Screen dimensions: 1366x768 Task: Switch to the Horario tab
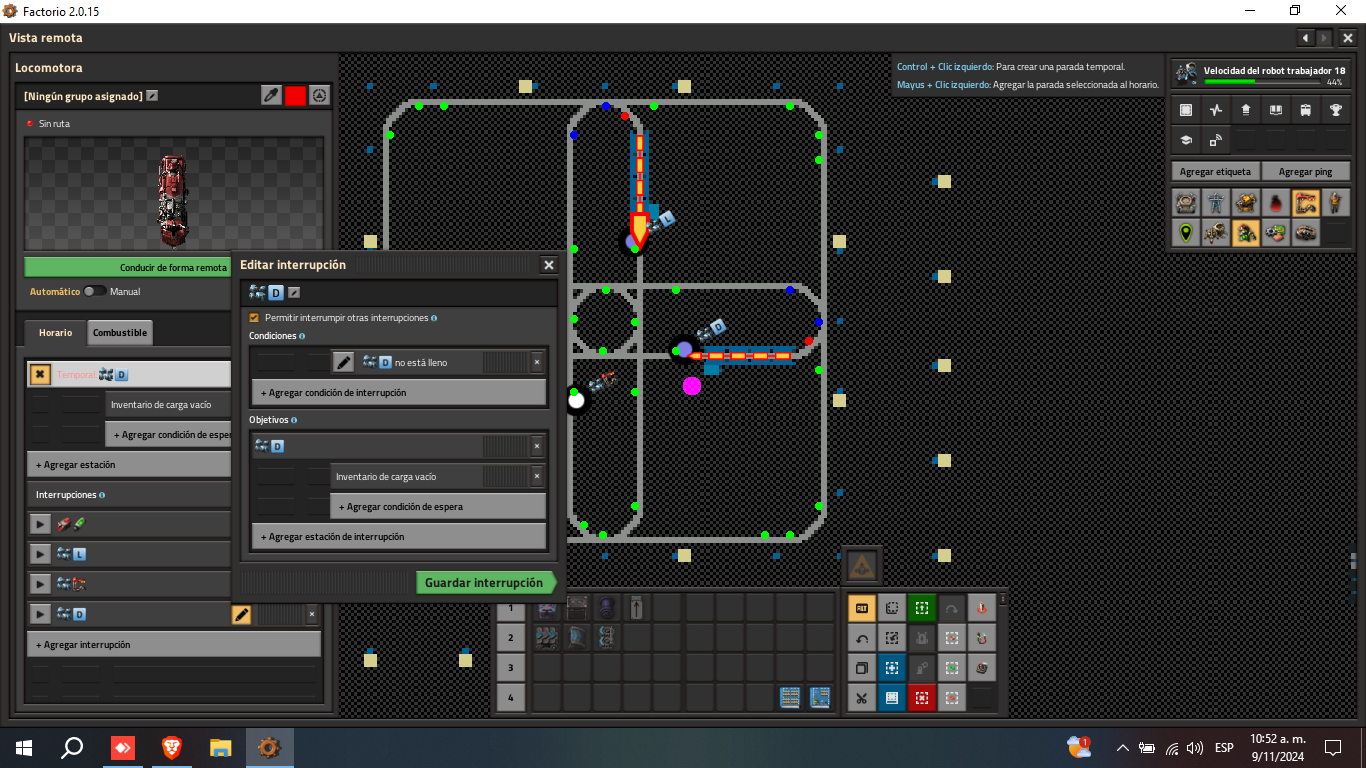click(x=56, y=332)
